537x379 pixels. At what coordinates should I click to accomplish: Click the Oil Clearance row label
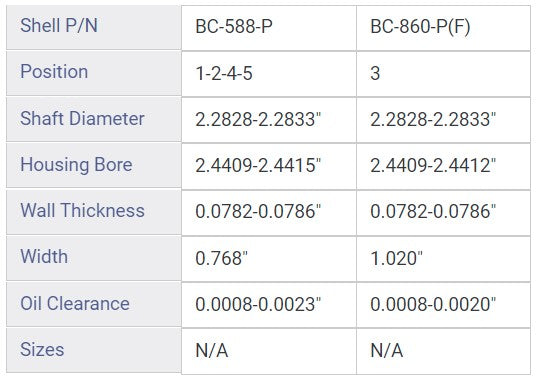pos(93,304)
